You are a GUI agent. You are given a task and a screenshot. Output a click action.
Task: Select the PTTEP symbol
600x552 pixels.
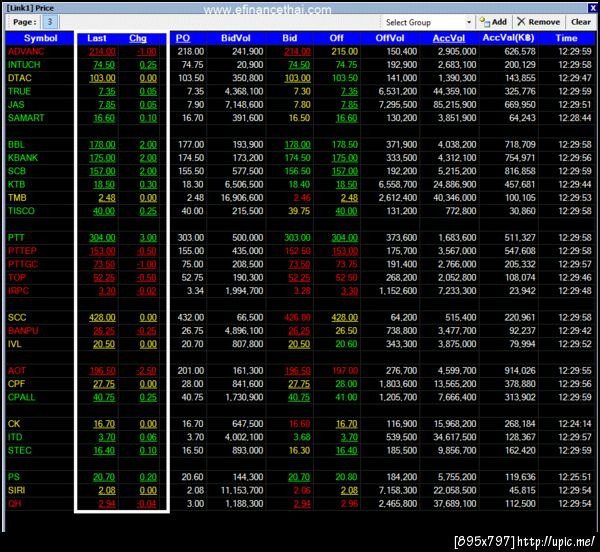coord(22,251)
